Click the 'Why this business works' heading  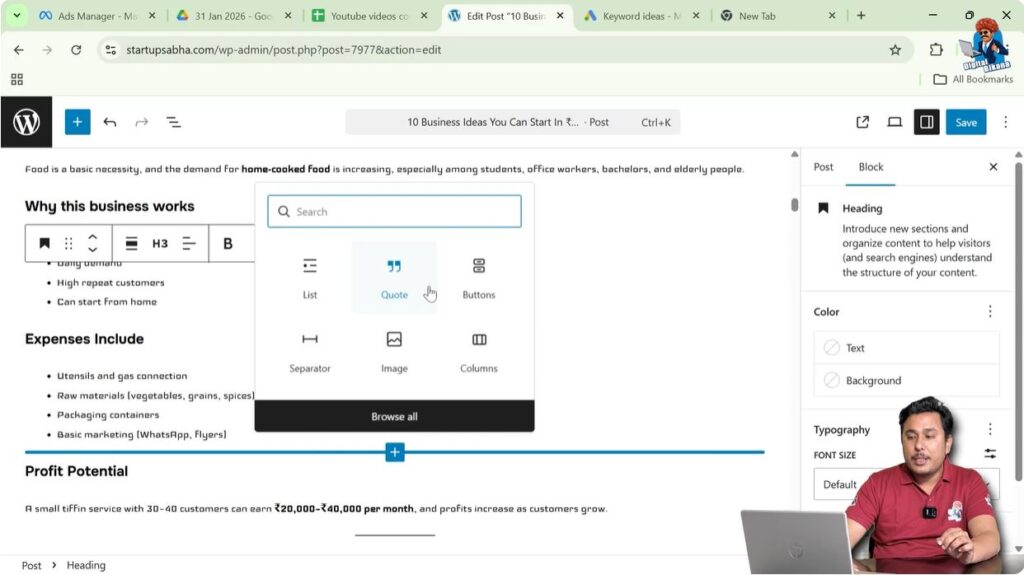110,206
